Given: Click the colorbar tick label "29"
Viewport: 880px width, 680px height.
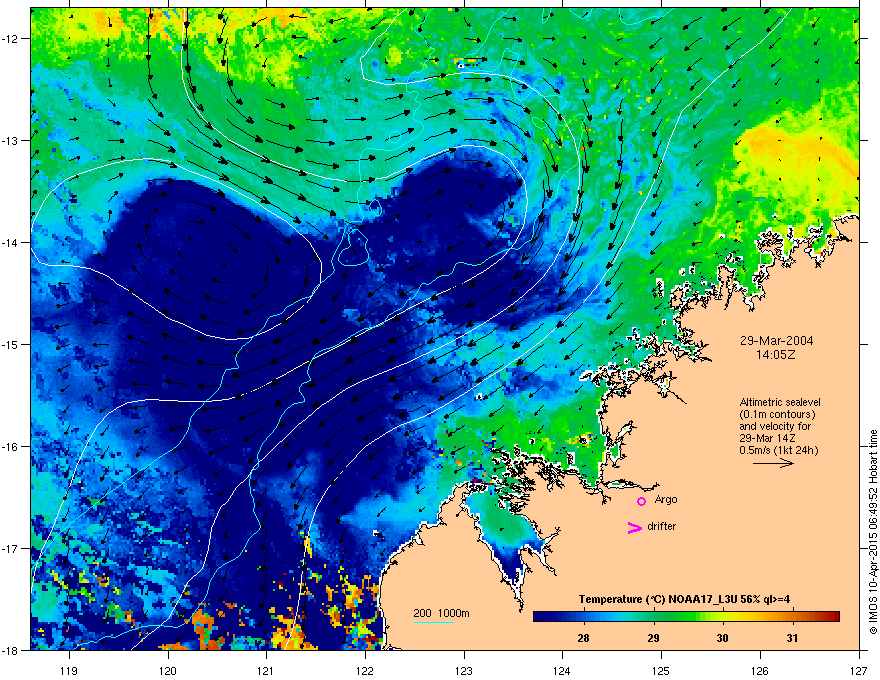Looking at the screenshot, I should [x=653, y=638].
